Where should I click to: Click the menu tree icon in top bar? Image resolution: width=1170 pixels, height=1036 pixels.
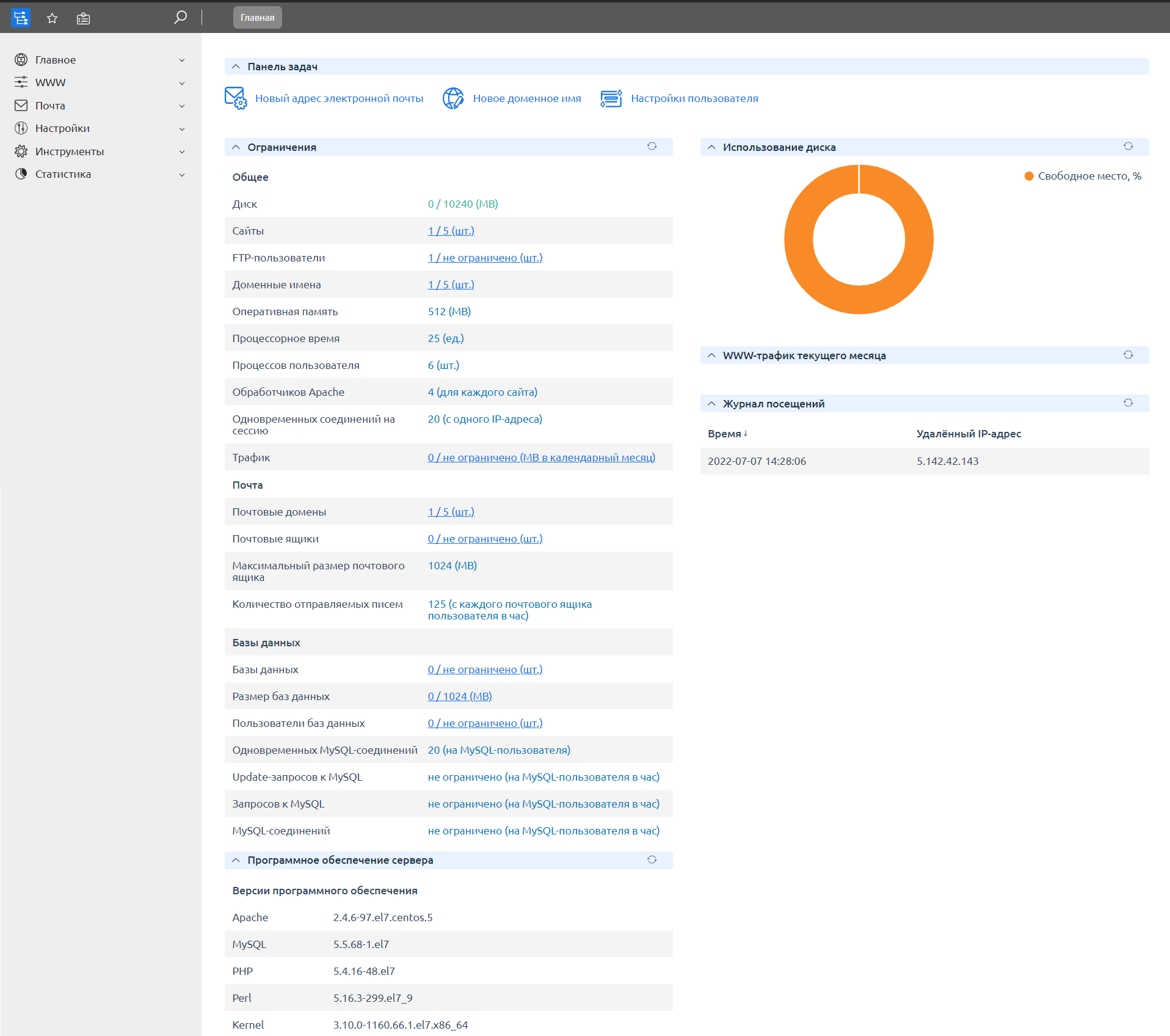21,18
